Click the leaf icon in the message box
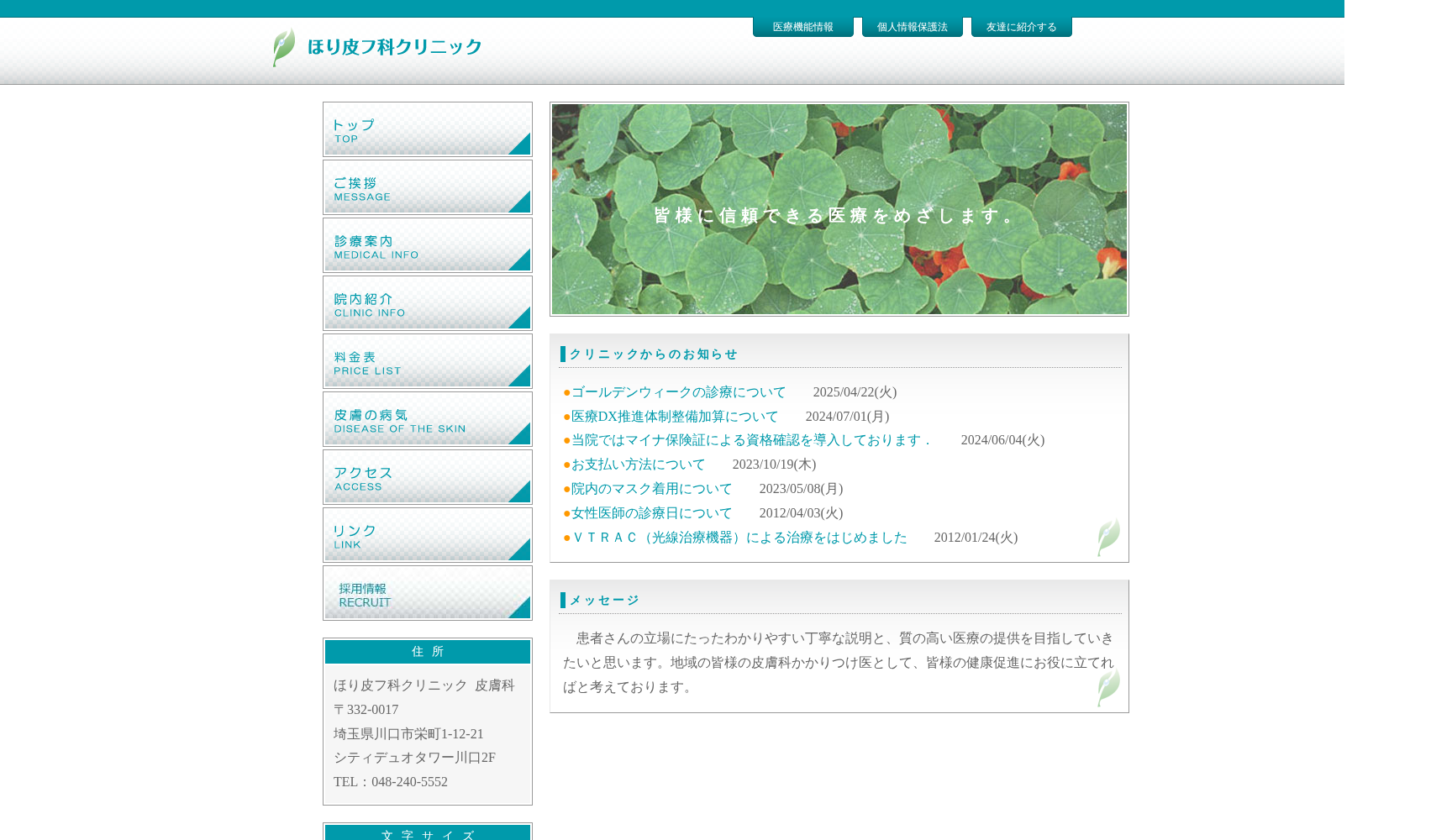The width and height of the screenshot is (1452, 840). pyautogui.click(x=1109, y=688)
